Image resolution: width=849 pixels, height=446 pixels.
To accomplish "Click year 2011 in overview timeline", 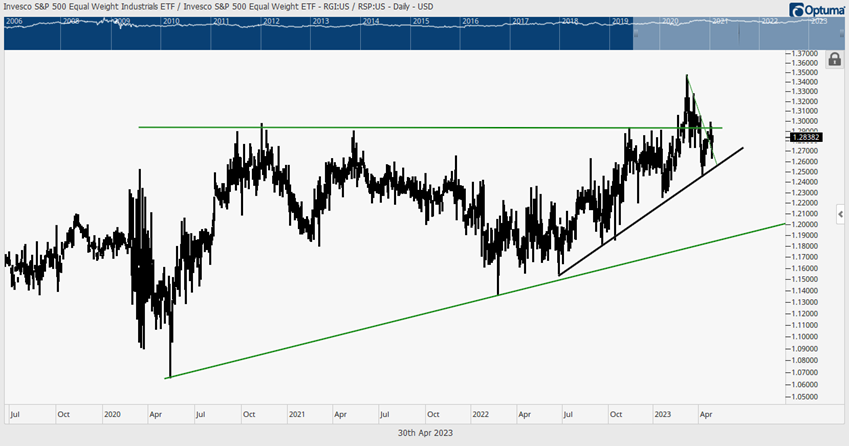I will click(221, 21).
